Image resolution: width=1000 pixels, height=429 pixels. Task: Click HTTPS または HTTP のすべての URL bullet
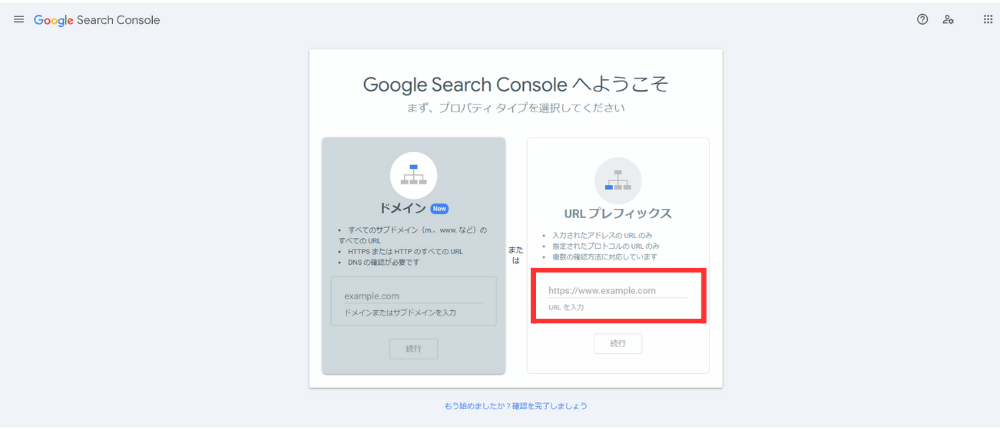(x=406, y=251)
